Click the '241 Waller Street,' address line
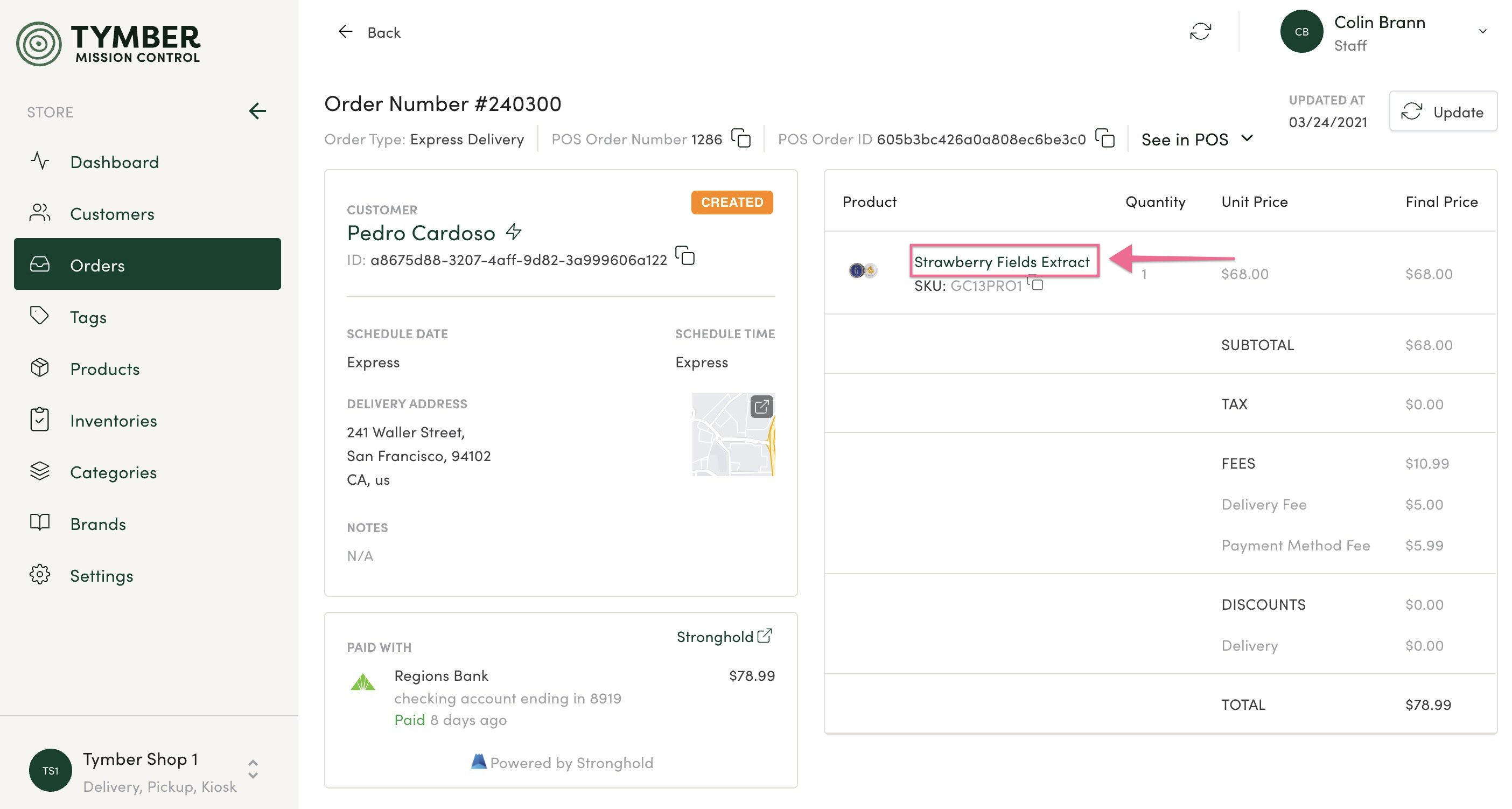 405,432
